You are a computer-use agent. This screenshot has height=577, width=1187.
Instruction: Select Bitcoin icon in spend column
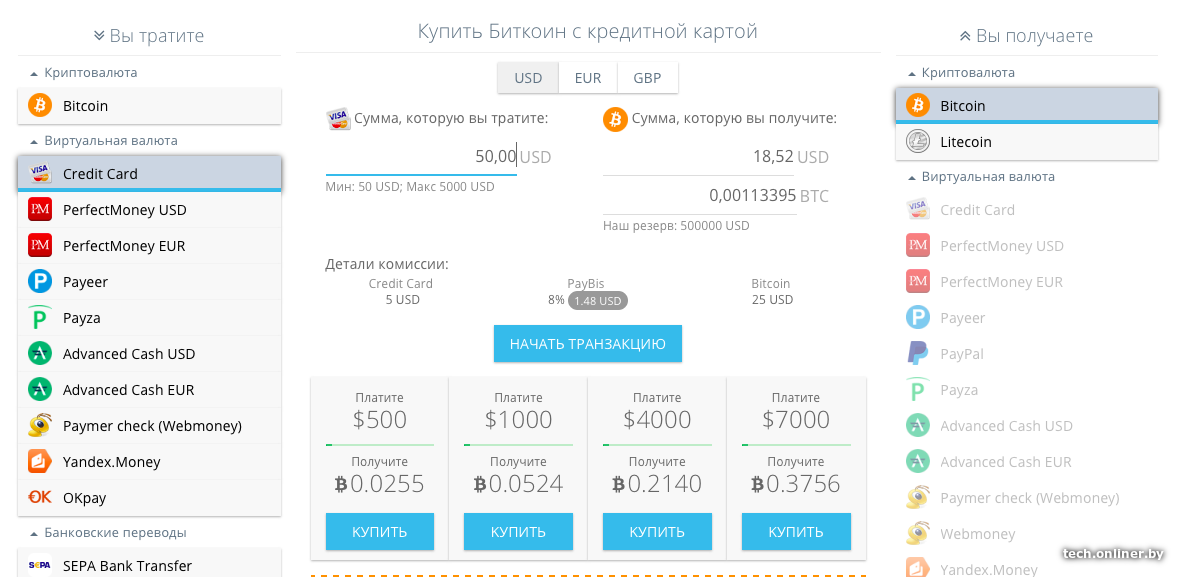click(40, 105)
